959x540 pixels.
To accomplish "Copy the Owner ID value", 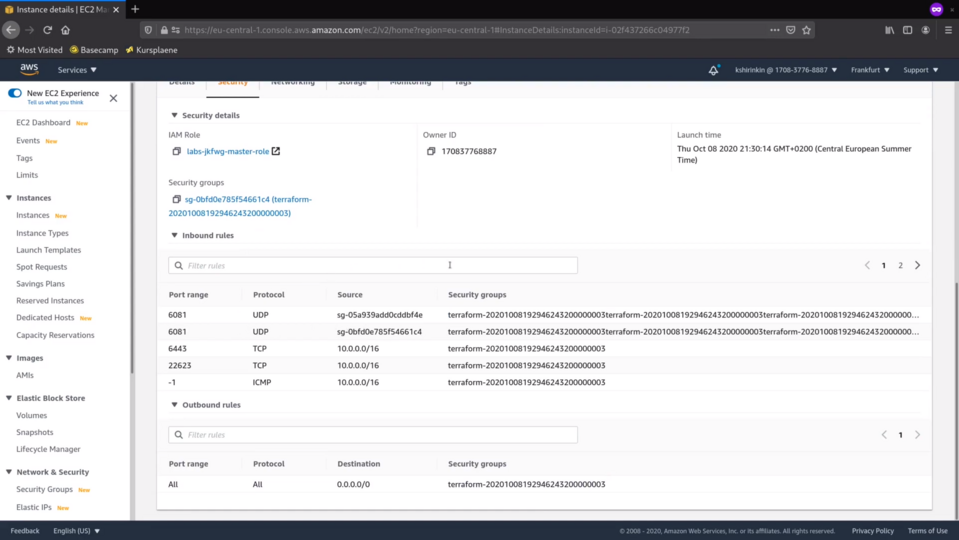I will click(x=431, y=151).
